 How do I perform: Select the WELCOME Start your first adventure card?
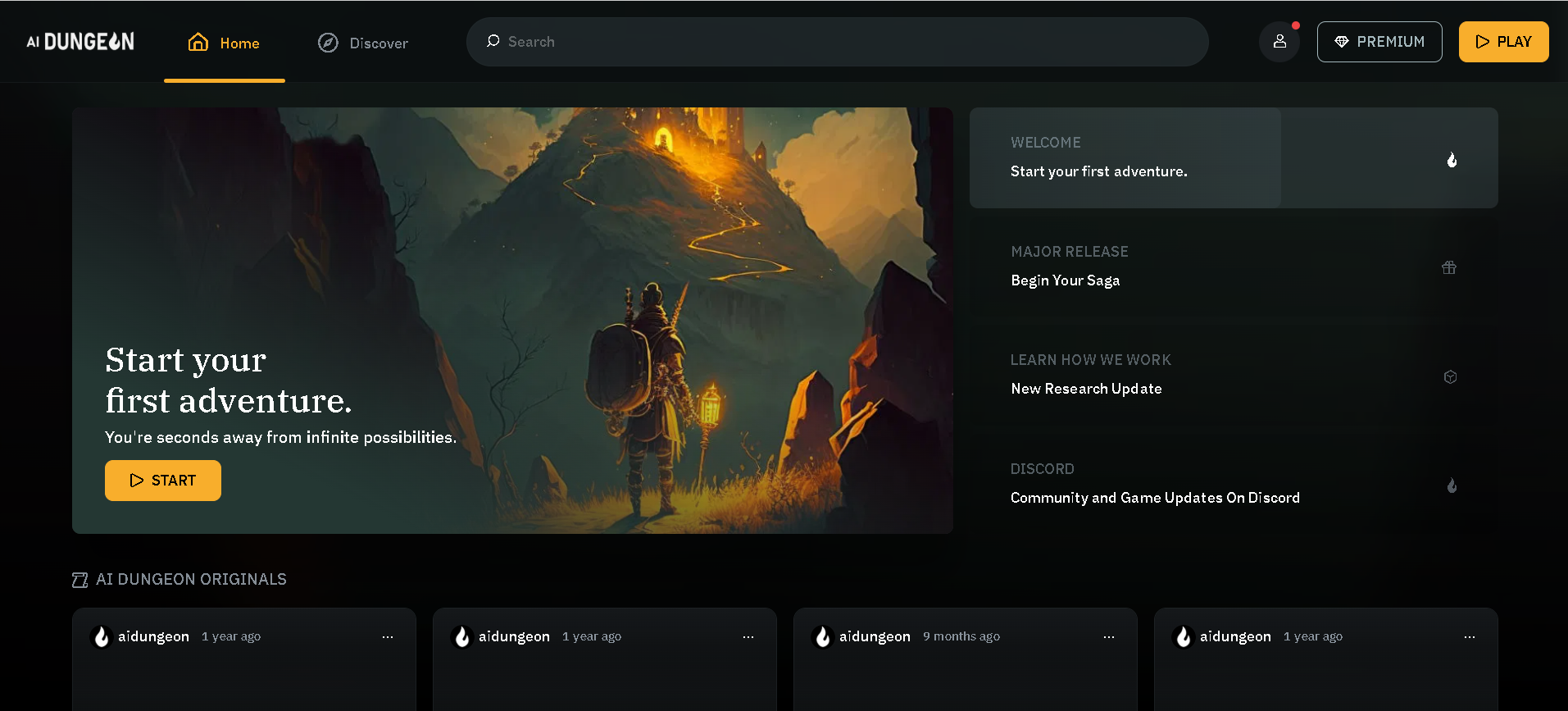tap(1234, 157)
